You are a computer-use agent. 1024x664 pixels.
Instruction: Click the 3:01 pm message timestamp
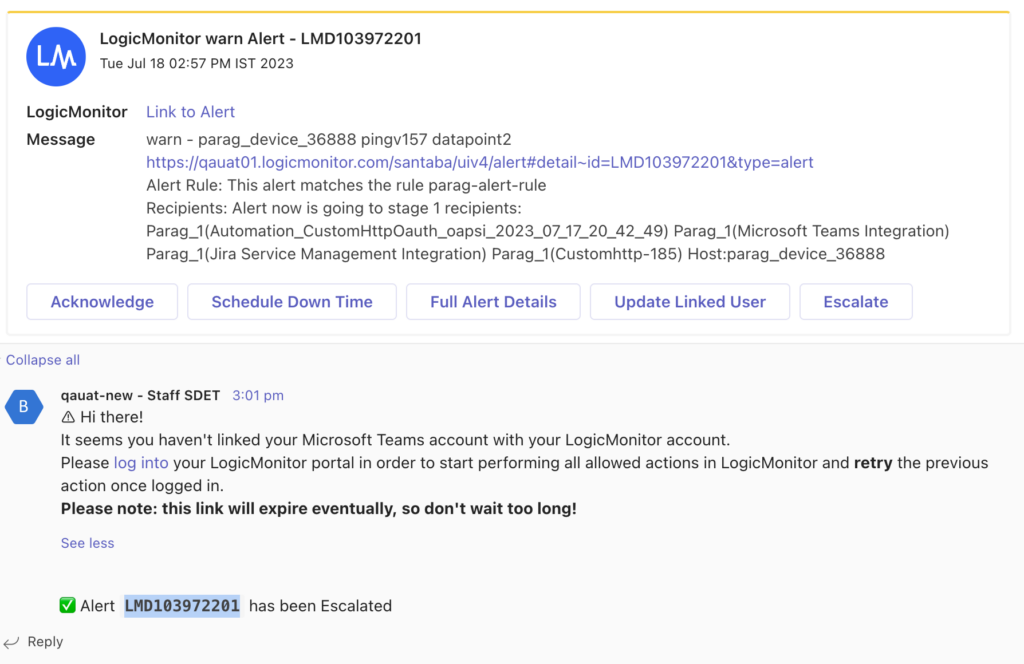pyautogui.click(x=258, y=396)
